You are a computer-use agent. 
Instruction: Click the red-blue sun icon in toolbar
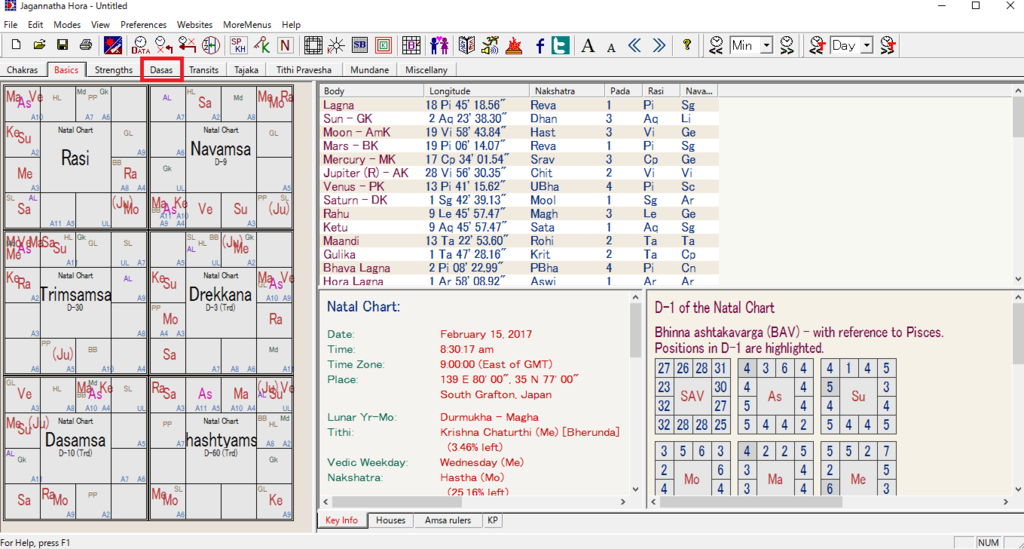112,45
